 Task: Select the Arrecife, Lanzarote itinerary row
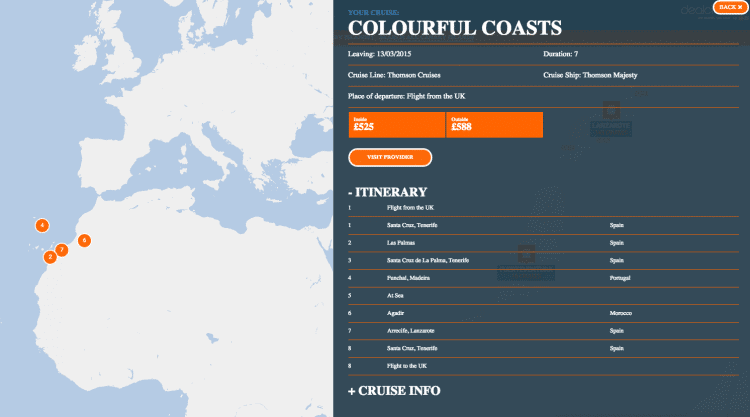[411, 330]
